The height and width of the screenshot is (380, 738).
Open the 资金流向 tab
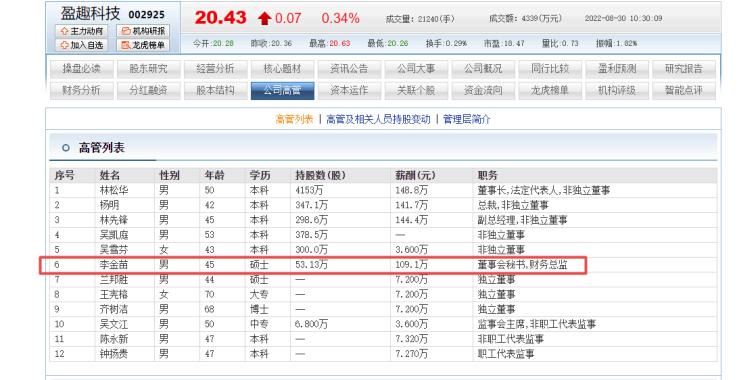pos(483,90)
